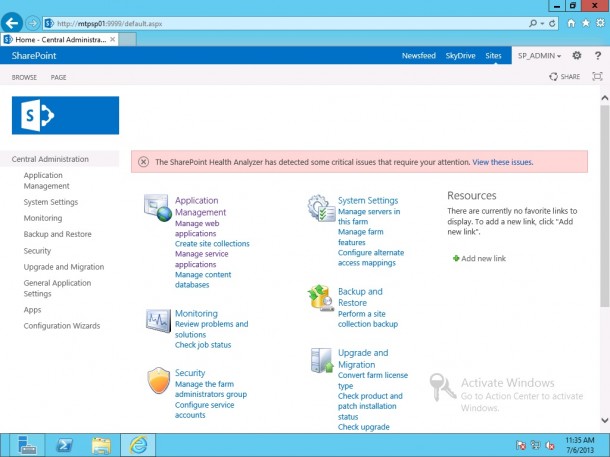Click the search magnifier in address bar
610x457 pixels.
pos(533,23)
